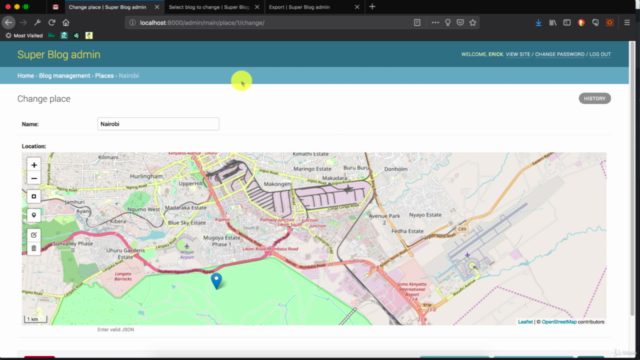Click the address bar URL
The image size is (640, 360).
[x=202, y=22]
